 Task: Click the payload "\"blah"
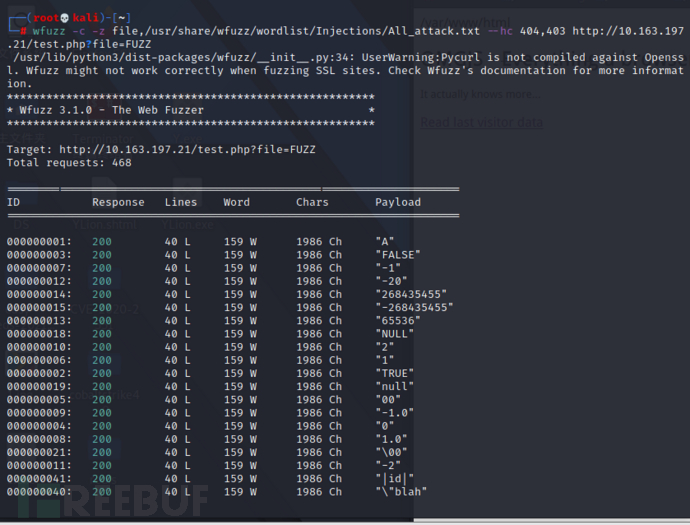tap(401, 492)
